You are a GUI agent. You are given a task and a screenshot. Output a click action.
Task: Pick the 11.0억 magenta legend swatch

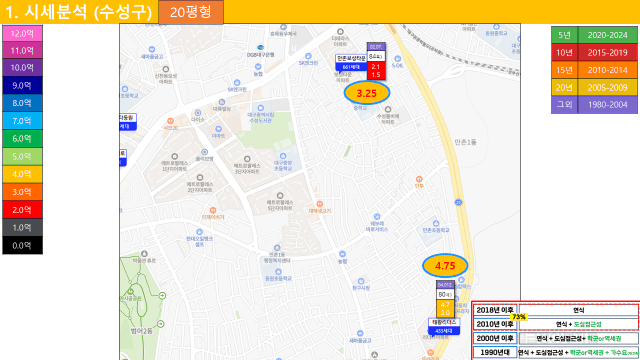click(22, 51)
